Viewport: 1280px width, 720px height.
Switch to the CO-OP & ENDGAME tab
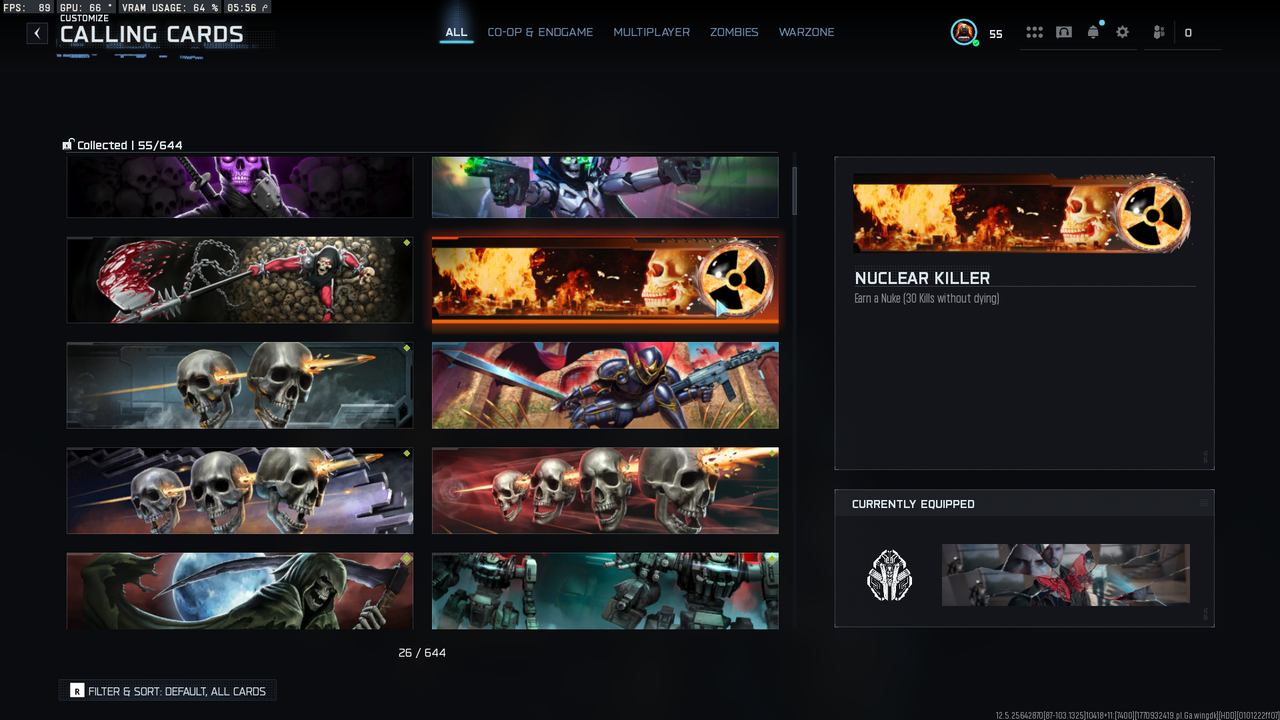point(540,32)
